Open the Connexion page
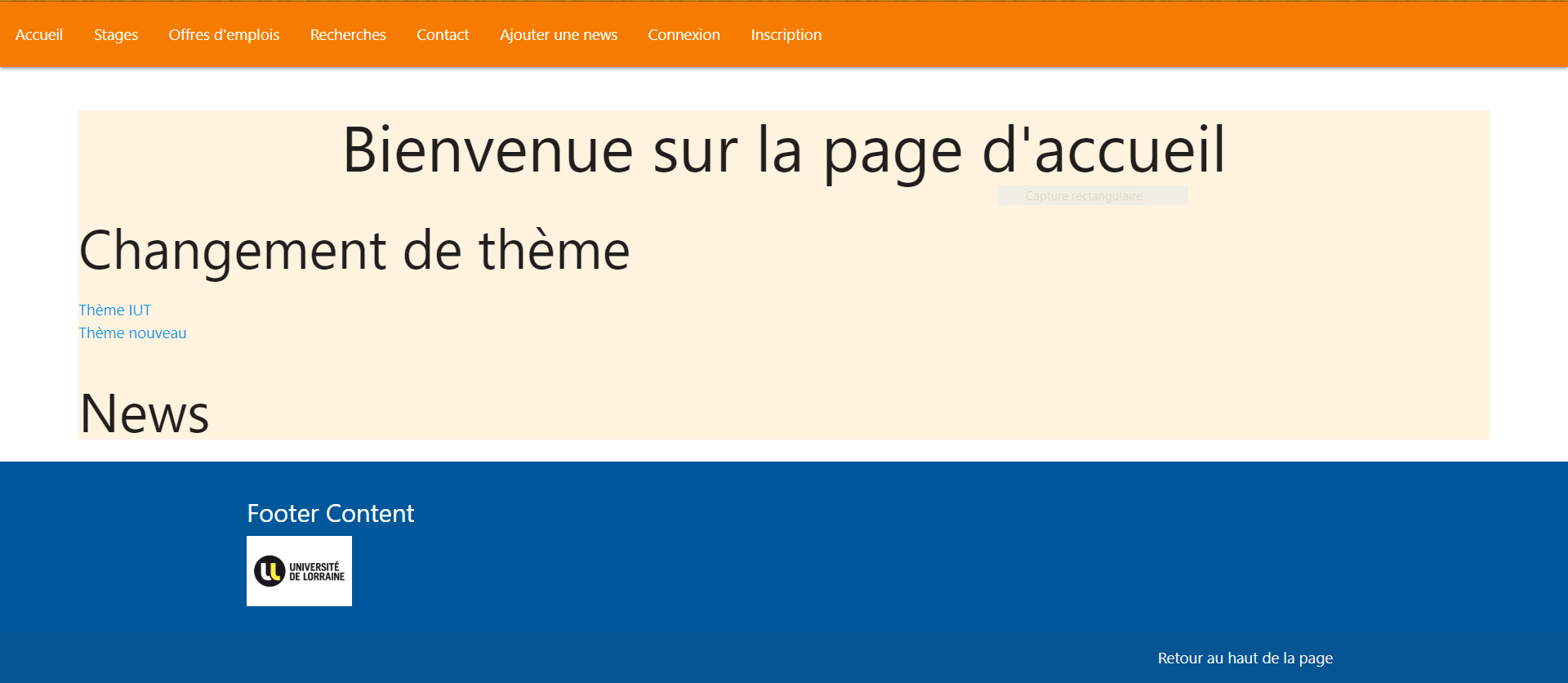1568x683 pixels. (684, 34)
